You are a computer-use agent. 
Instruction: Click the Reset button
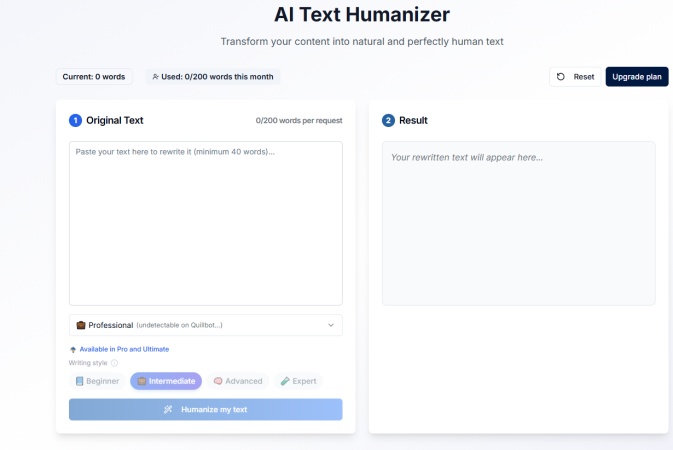(575, 77)
